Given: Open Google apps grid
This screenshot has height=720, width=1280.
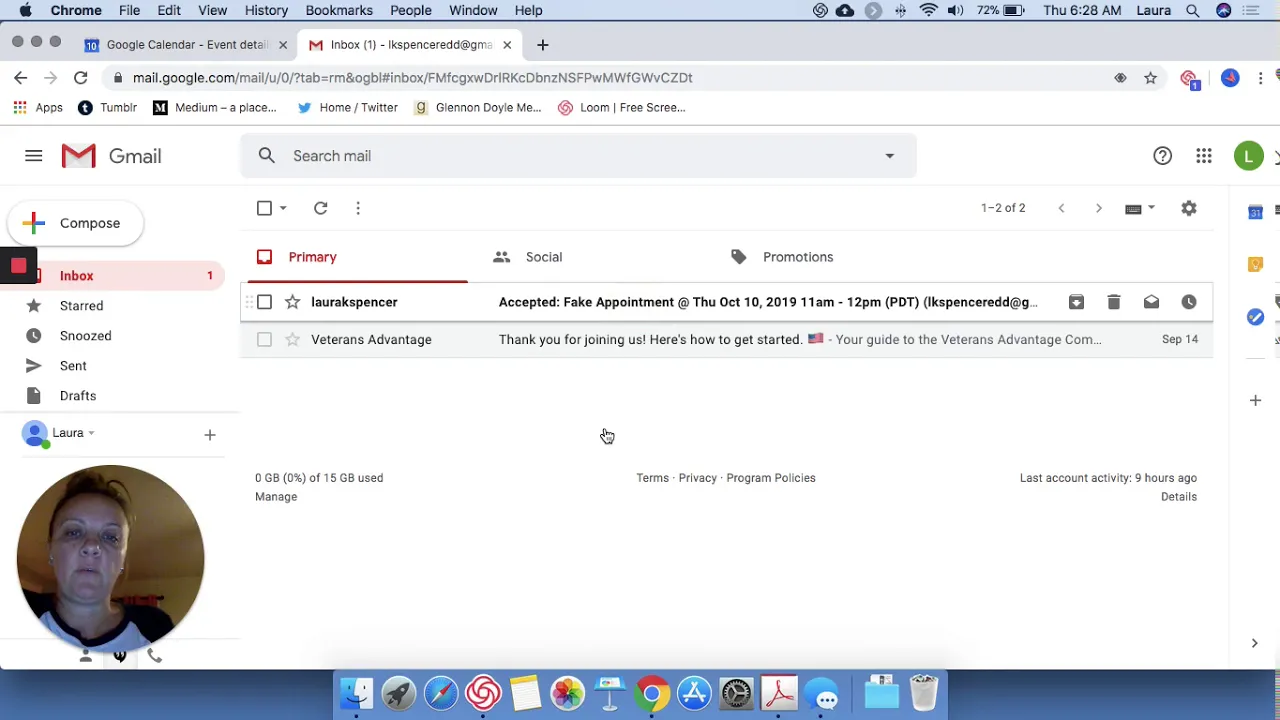Looking at the screenshot, I should (1204, 156).
